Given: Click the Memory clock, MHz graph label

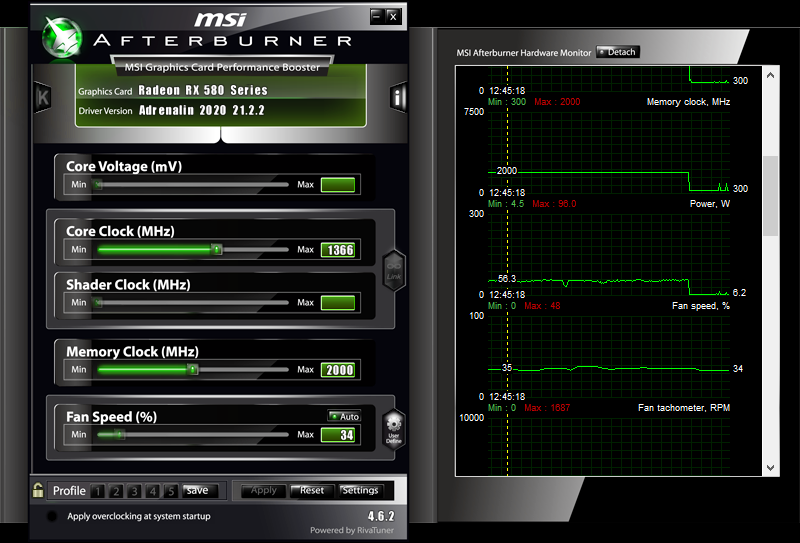Looking at the screenshot, I should click(x=688, y=102).
